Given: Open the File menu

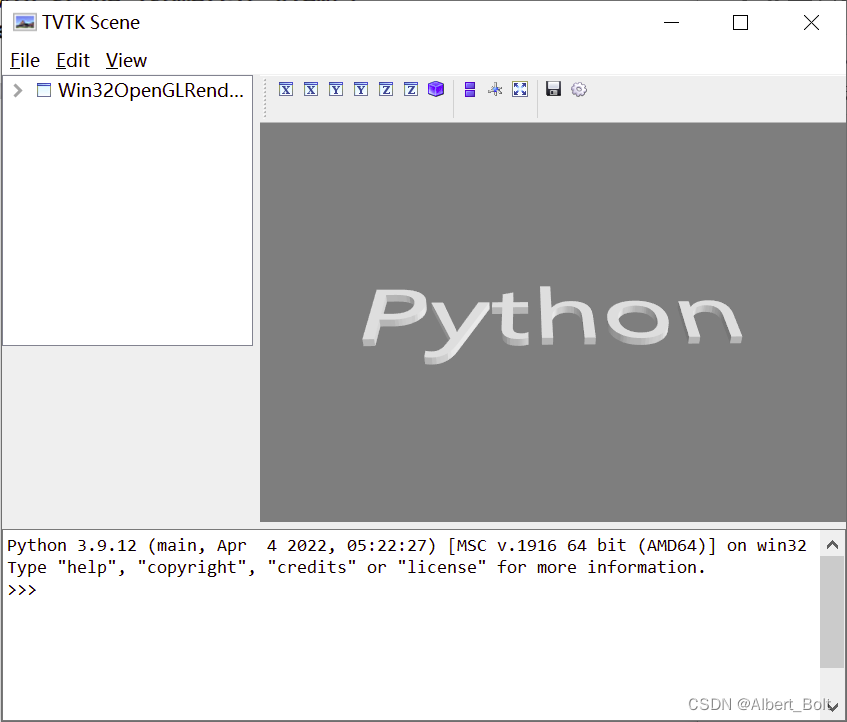Looking at the screenshot, I should pos(24,60).
